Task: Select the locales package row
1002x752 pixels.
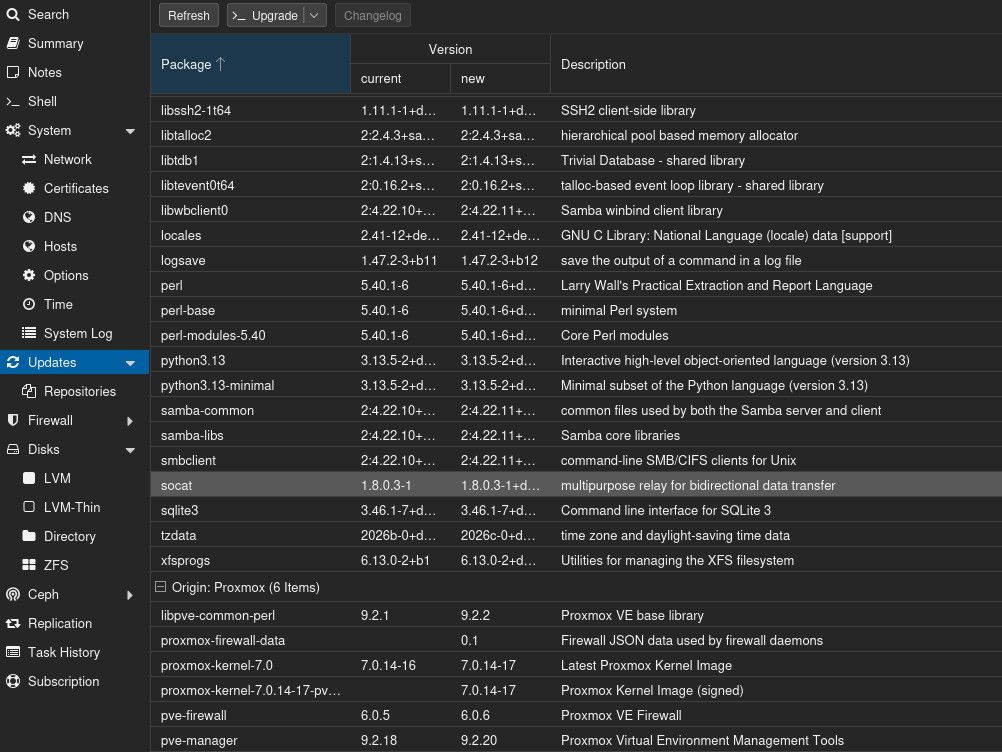Action: tap(576, 235)
